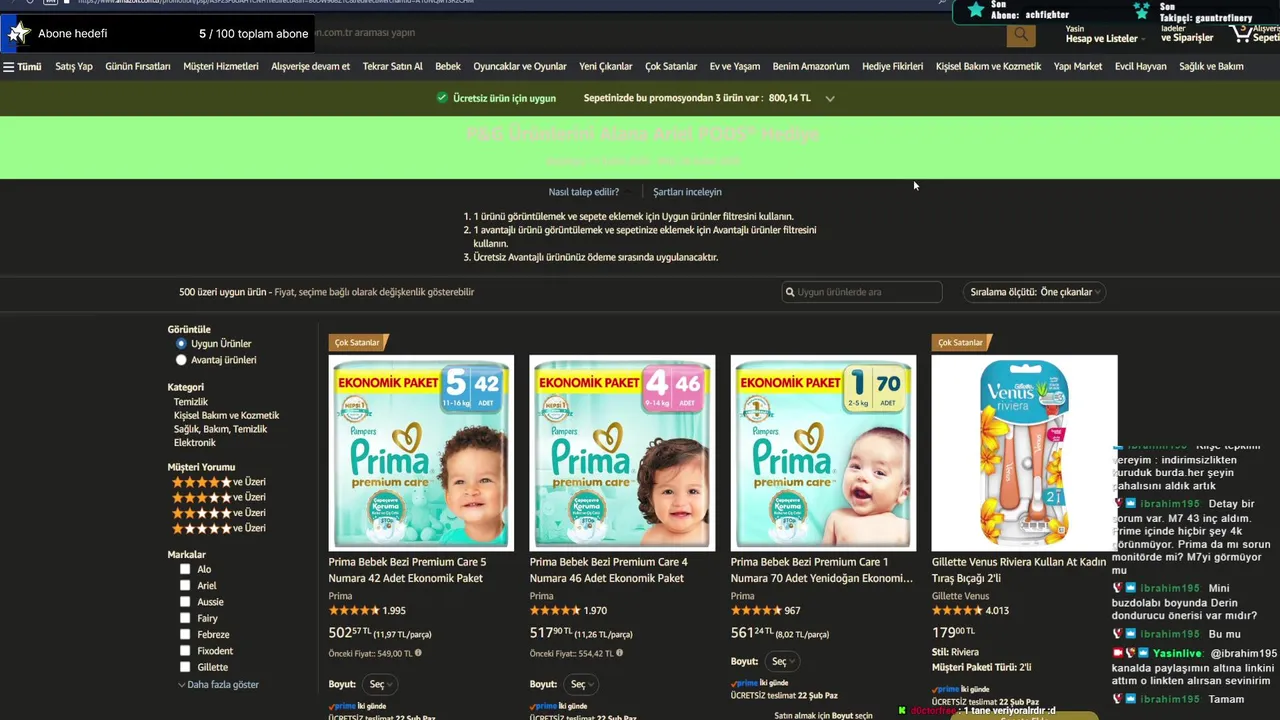Open Boyut Seç dropdown for Prima Care 5
This screenshot has height=720, width=1280.
click(378, 684)
